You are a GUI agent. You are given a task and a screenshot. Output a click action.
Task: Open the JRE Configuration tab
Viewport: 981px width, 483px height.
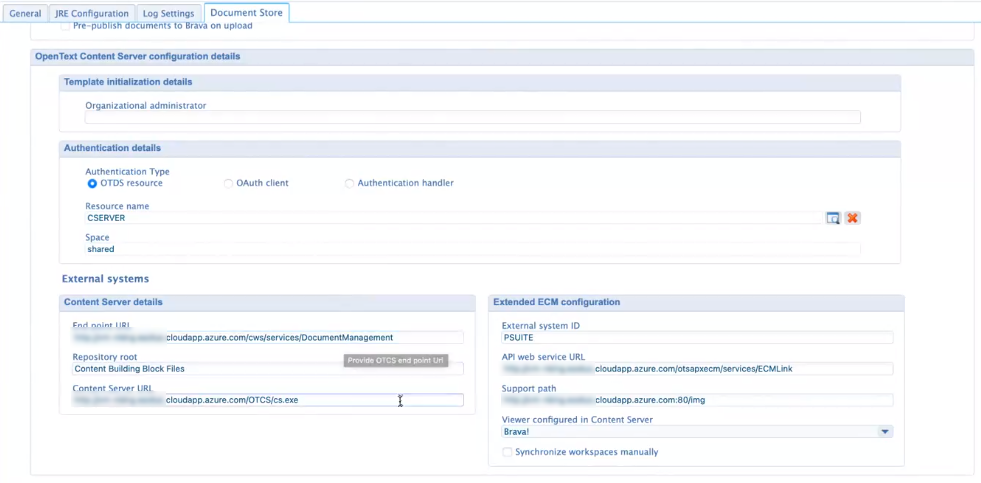[x=92, y=13]
